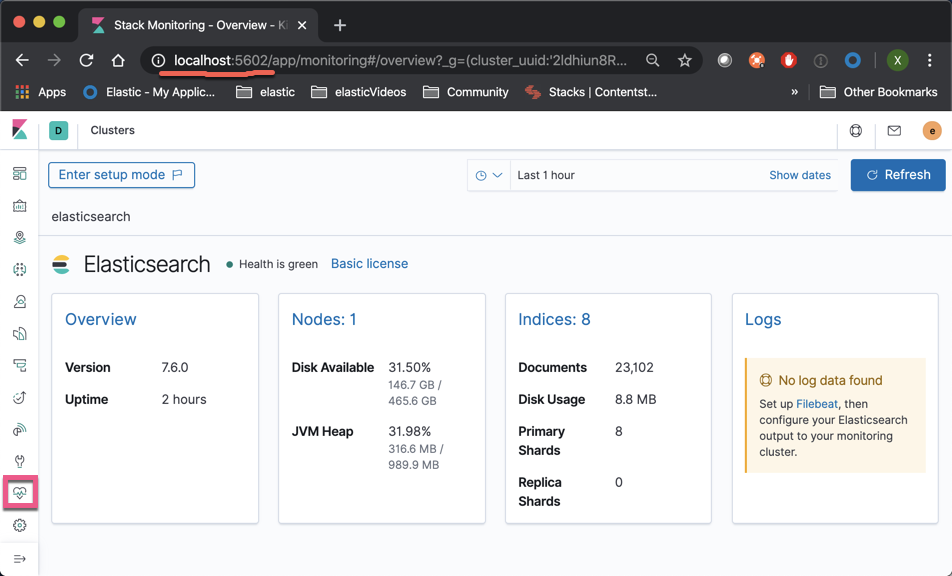Click the red hand extension icon
The height and width of the screenshot is (576, 952).
789,60
